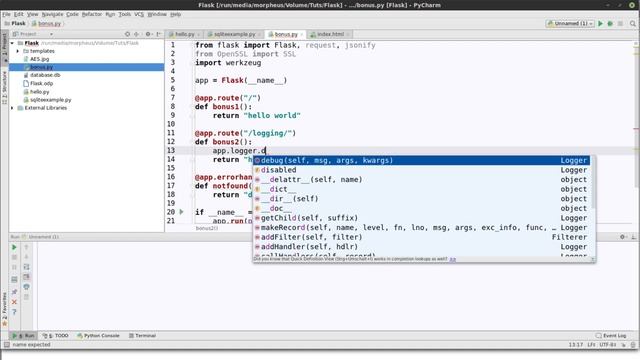Start debugging with the toolbar bug icon

(610, 24)
